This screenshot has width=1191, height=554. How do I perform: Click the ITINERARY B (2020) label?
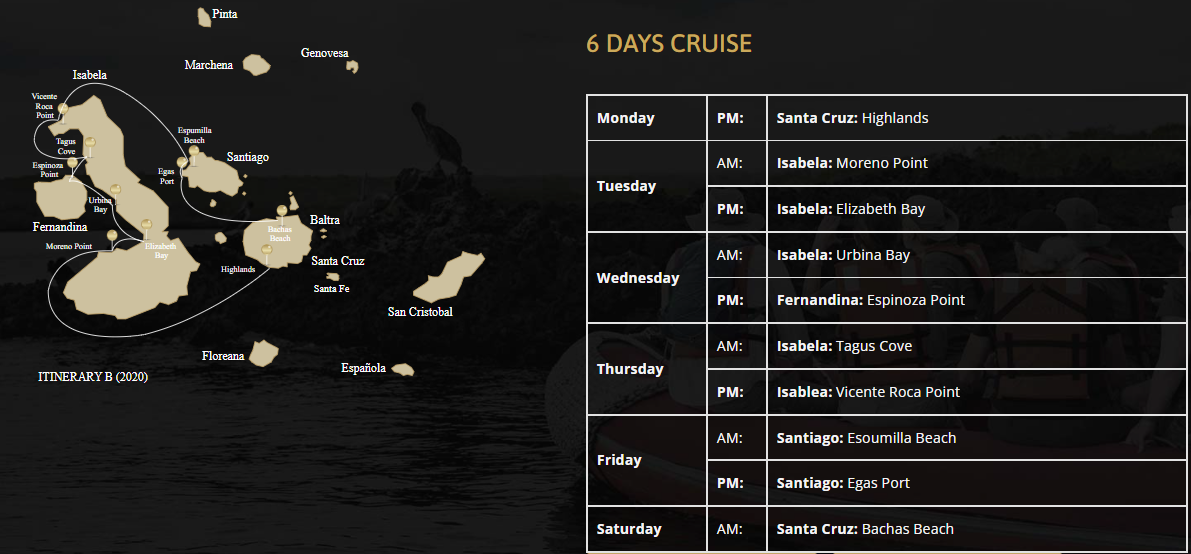[x=93, y=377]
